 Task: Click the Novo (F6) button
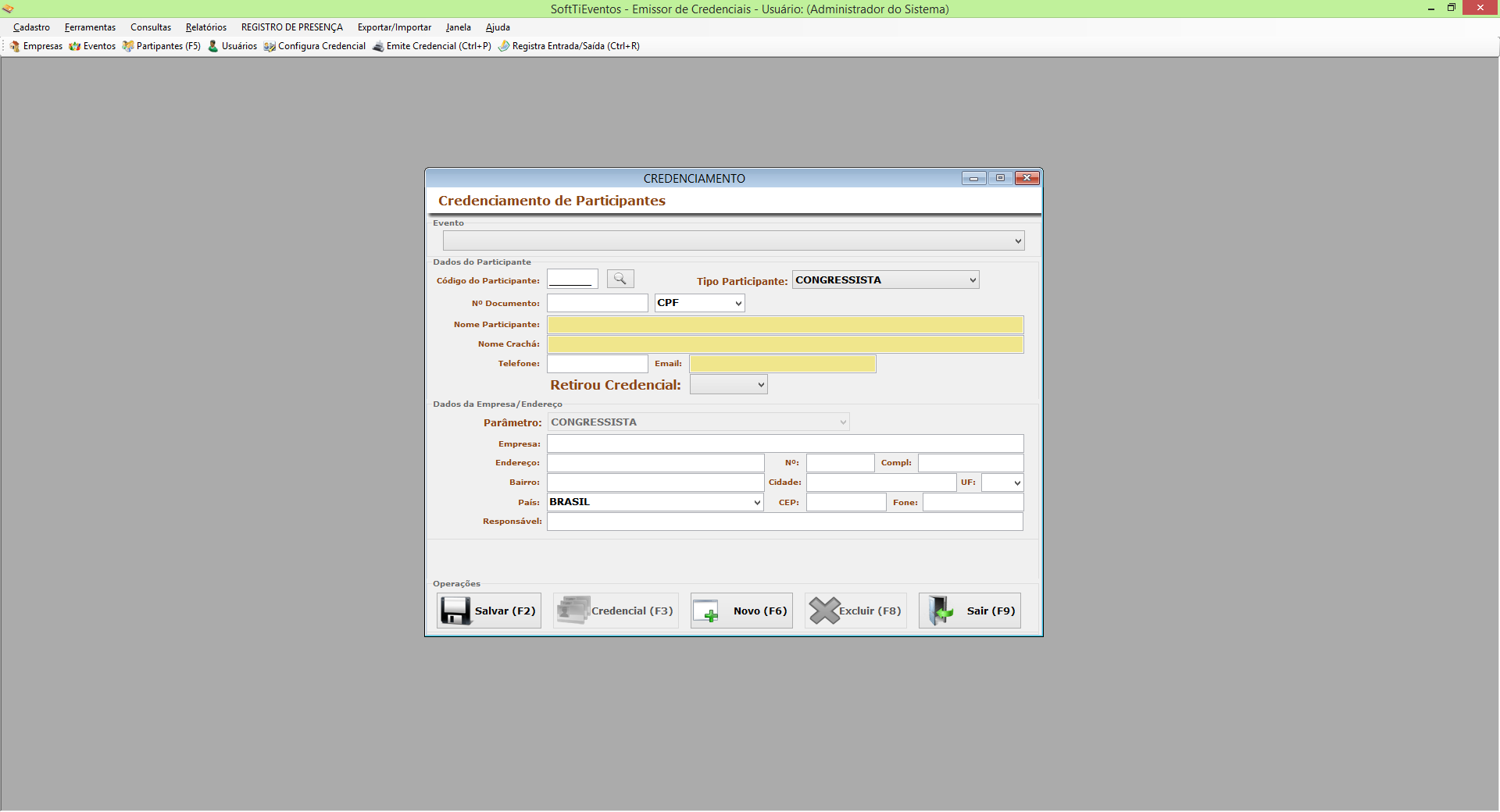point(741,611)
